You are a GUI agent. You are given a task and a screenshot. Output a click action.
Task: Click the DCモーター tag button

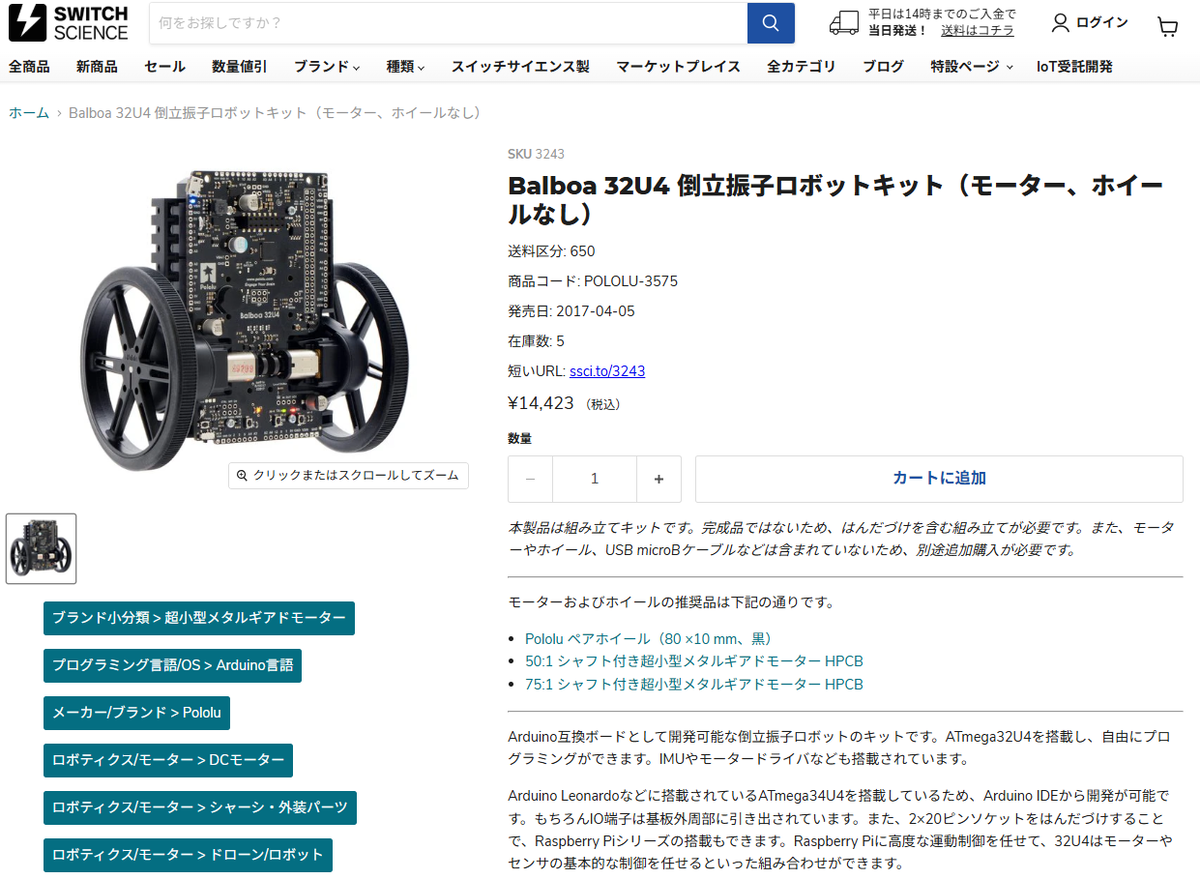(168, 761)
